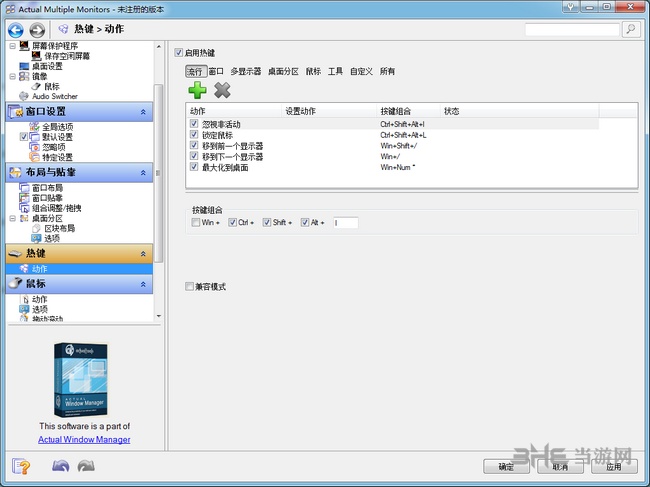Click the undo arrow icon at bottom
This screenshot has height=487, width=650.
click(61, 466)
